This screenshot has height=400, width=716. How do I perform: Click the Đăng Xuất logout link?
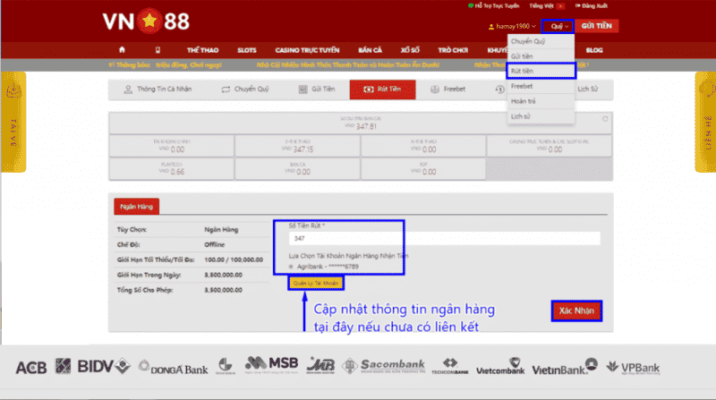[591, 6]
